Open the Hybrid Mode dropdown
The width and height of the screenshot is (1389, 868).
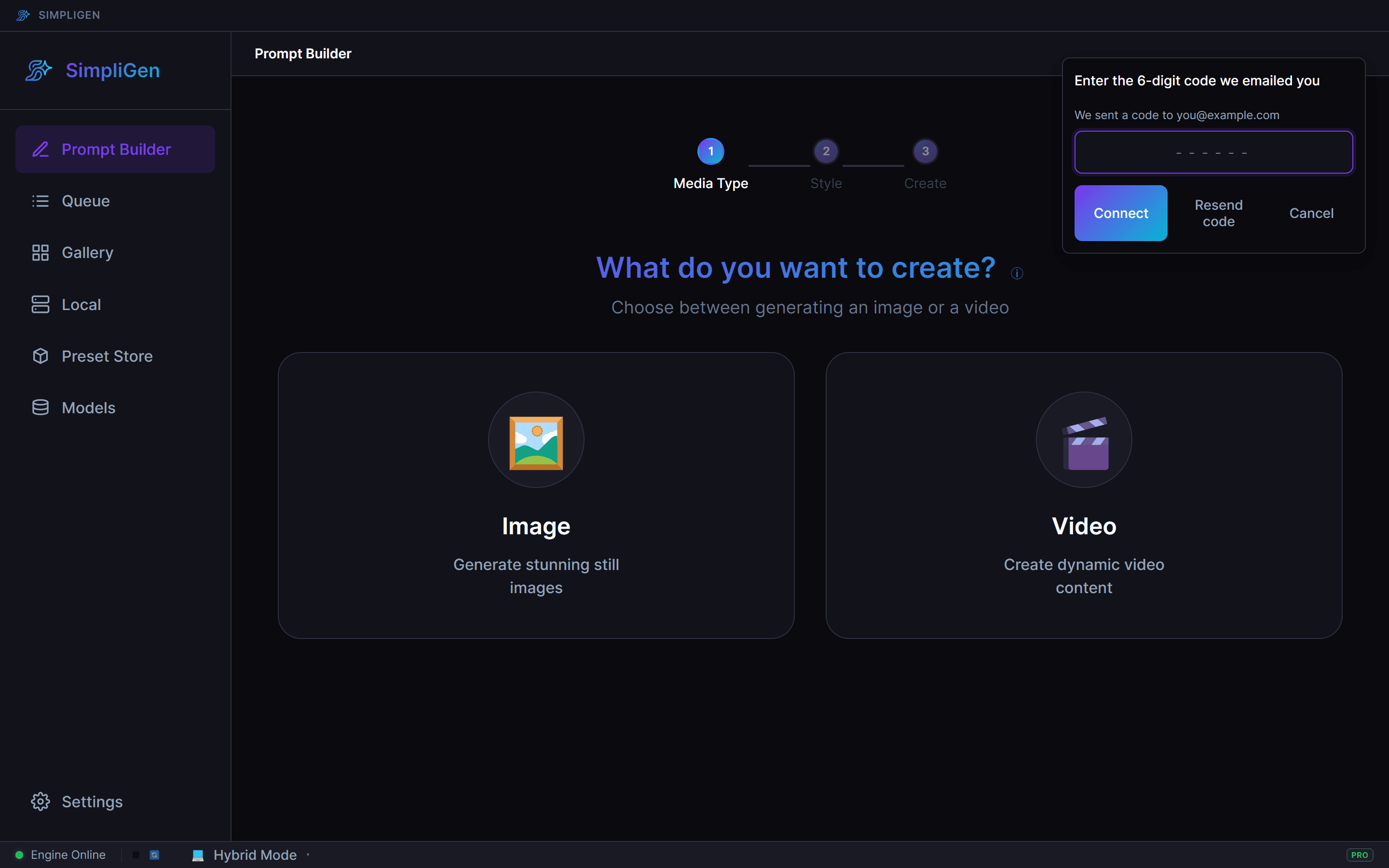tap(251, 855)
